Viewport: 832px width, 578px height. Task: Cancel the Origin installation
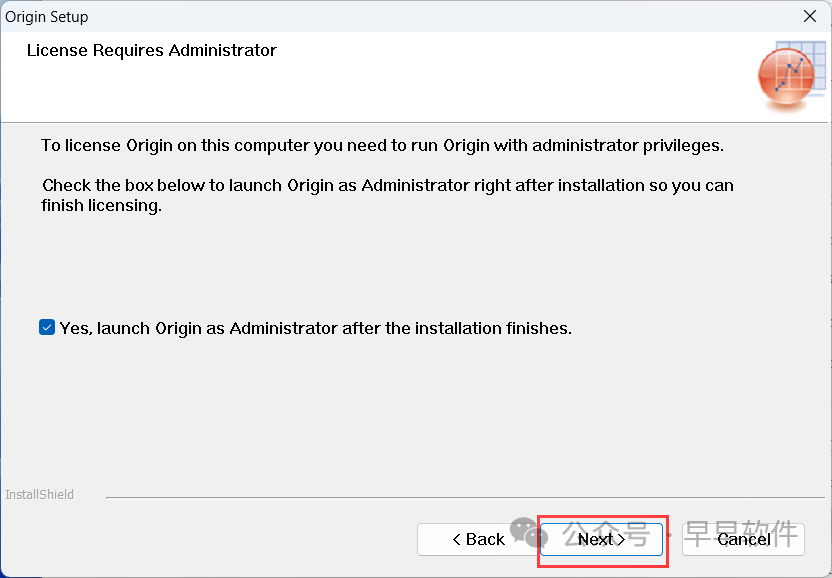tap(743, 539)
